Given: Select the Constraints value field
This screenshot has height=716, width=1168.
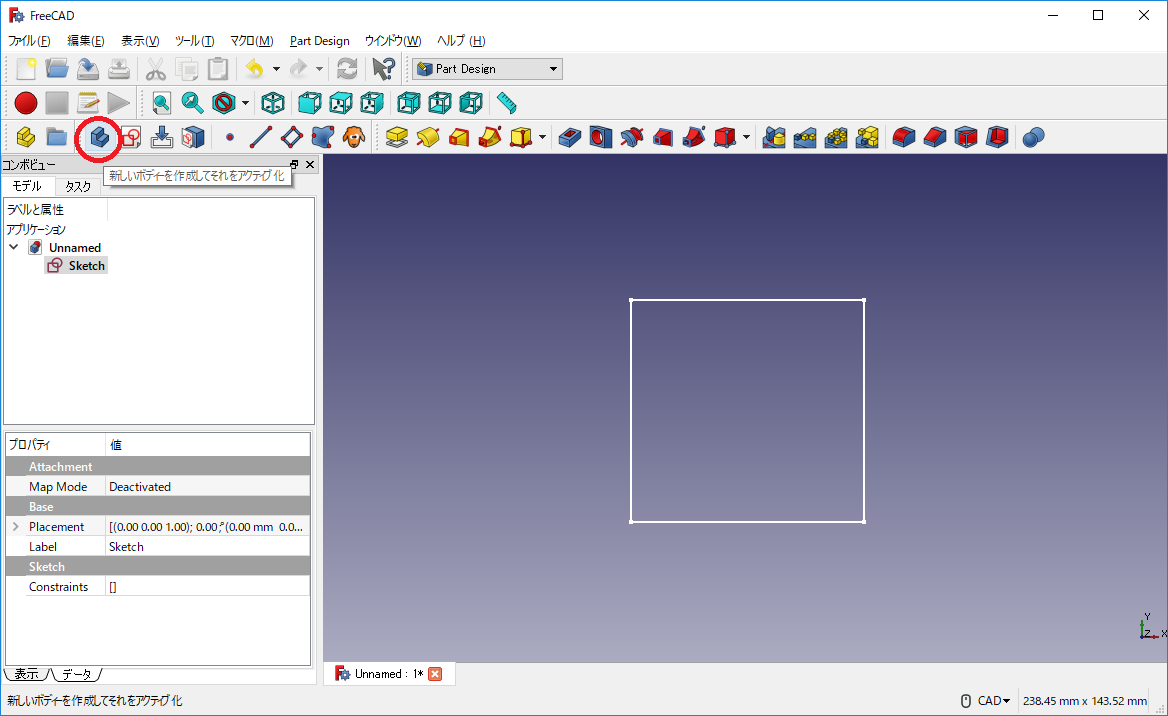Looking at the screenshot, I should (x=208, y=587).
